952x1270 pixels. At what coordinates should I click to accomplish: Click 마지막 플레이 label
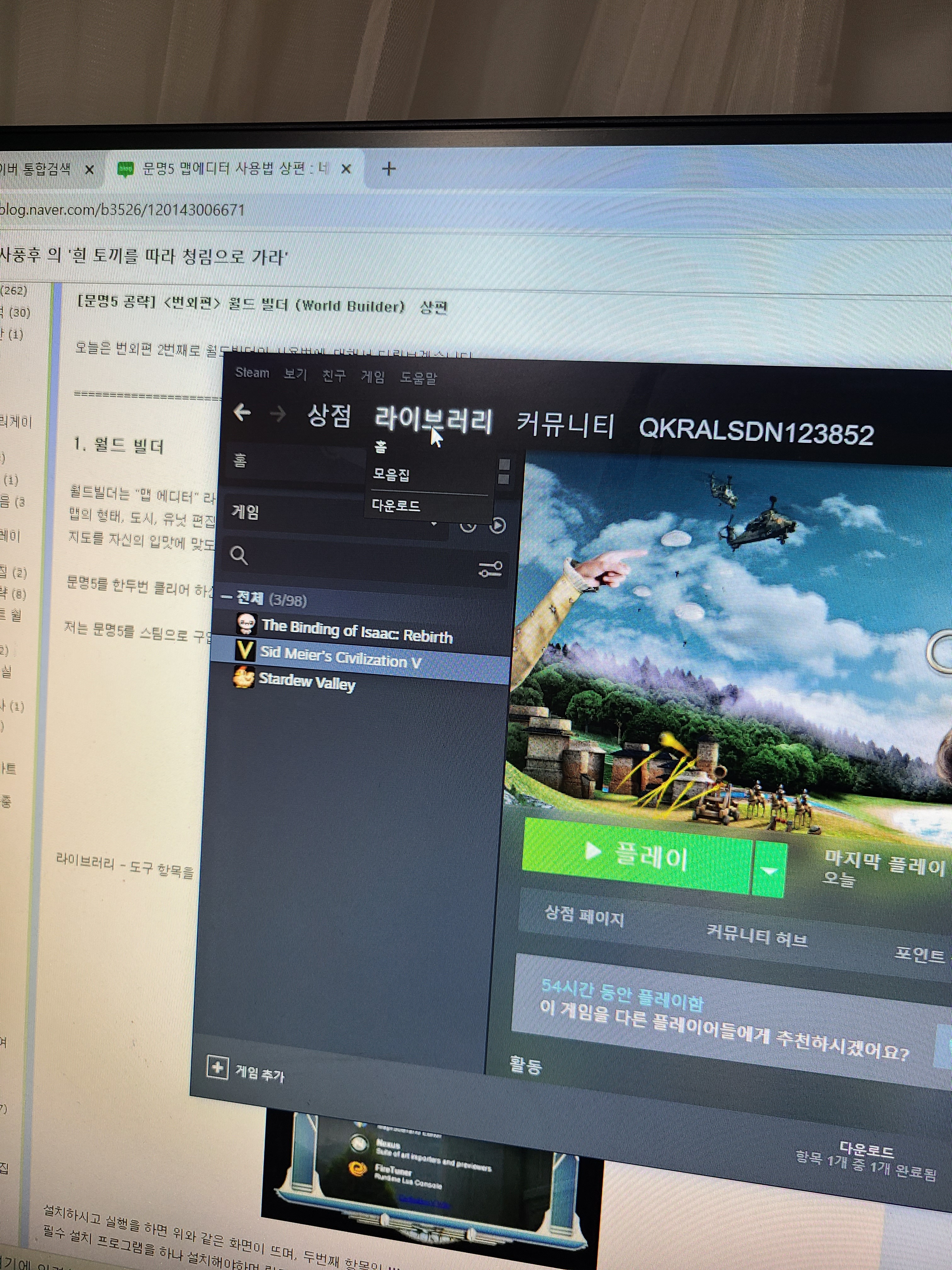(884, 863)
